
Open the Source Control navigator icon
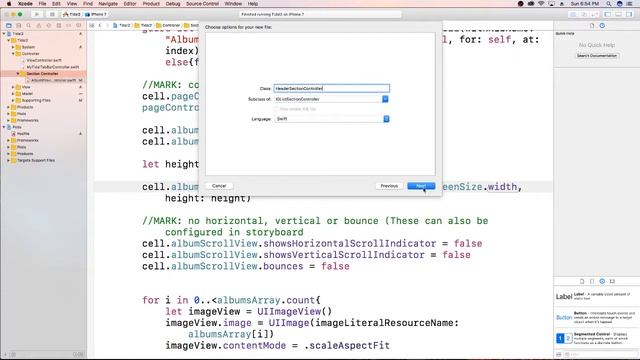click(x=19, y=25)
